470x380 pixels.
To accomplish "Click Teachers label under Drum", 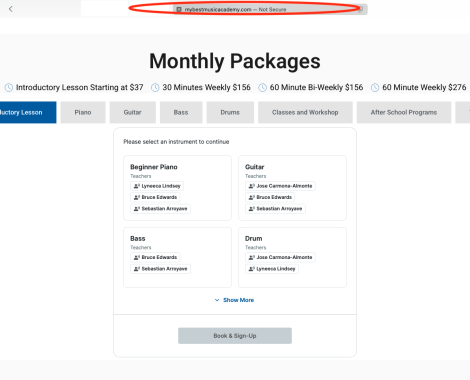I will (x=256, y=247).
